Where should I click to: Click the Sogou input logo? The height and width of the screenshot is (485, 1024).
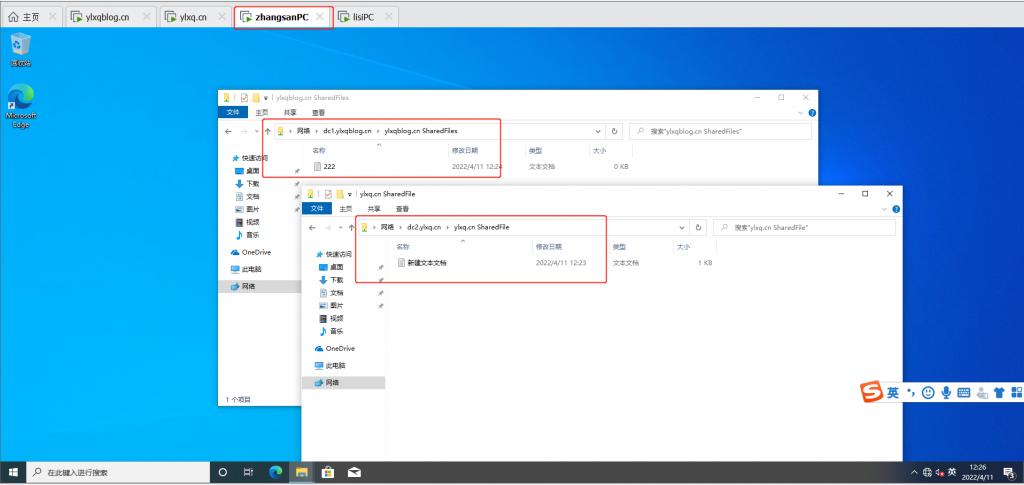tap(871, 392)
